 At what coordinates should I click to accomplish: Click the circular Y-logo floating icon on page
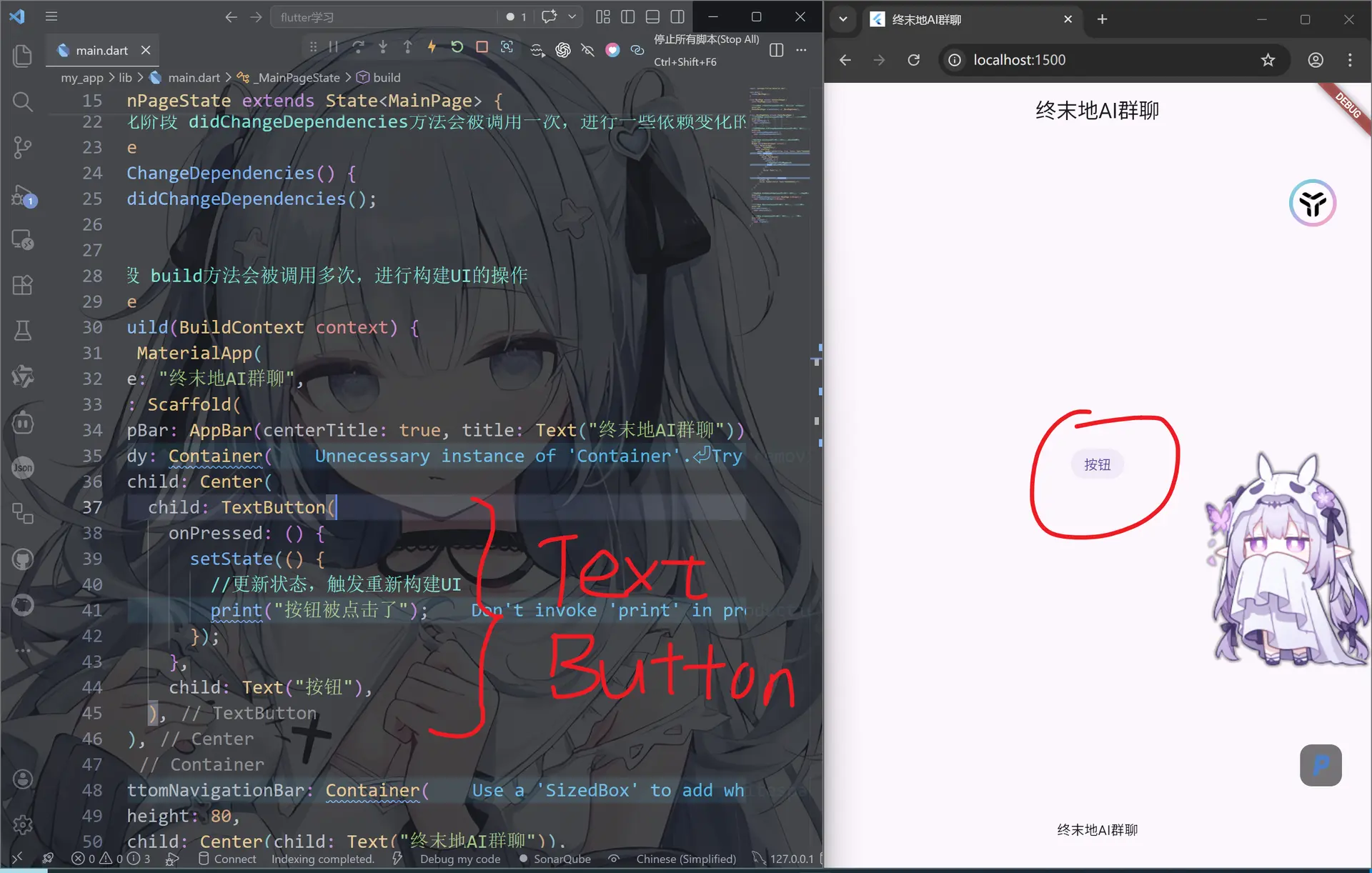pos(1313,203)
